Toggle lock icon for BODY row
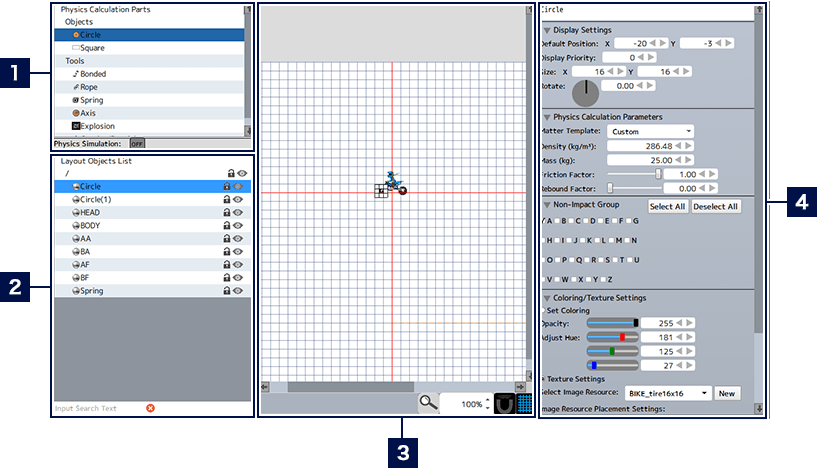The width and height of the screenshot is (817, 468). click(227, 225)
